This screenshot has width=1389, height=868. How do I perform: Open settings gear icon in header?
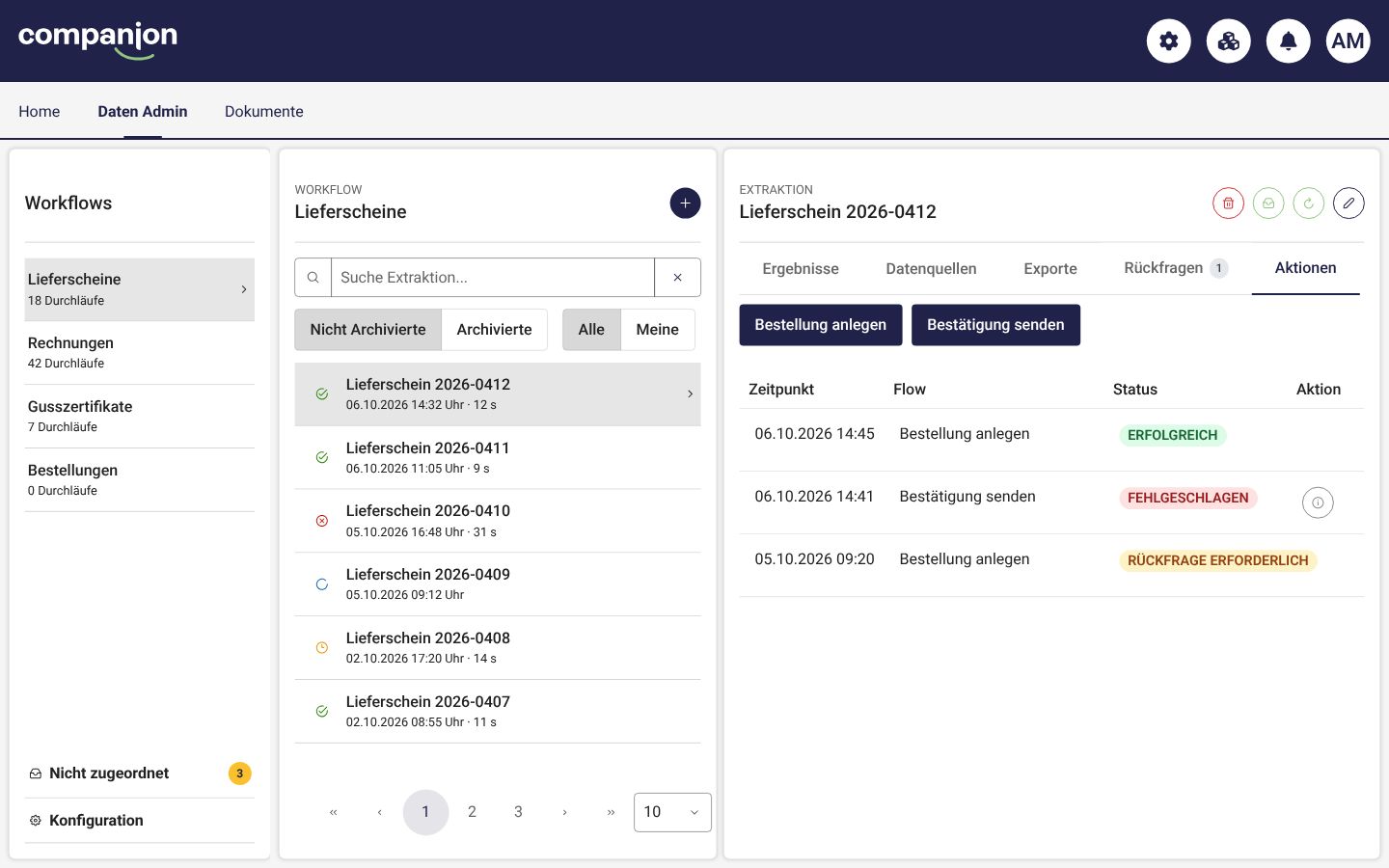tap(1169, 41)
